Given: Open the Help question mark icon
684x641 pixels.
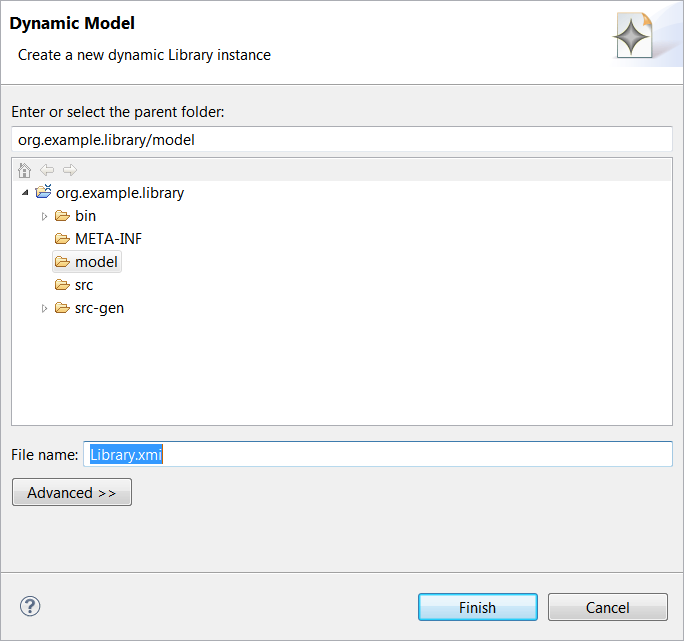Looking at the screenshot, I should click(30, 606).
